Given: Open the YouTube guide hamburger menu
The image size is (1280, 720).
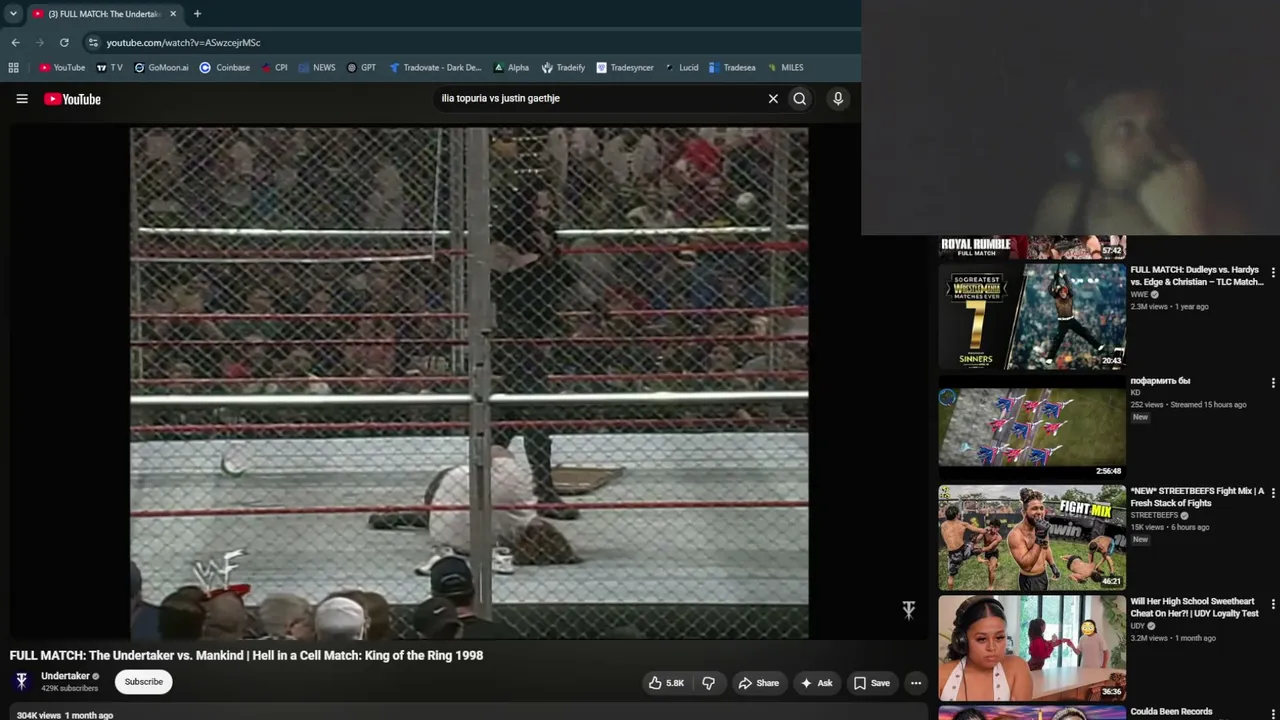Looking at the screenshot, I should 22,99.
